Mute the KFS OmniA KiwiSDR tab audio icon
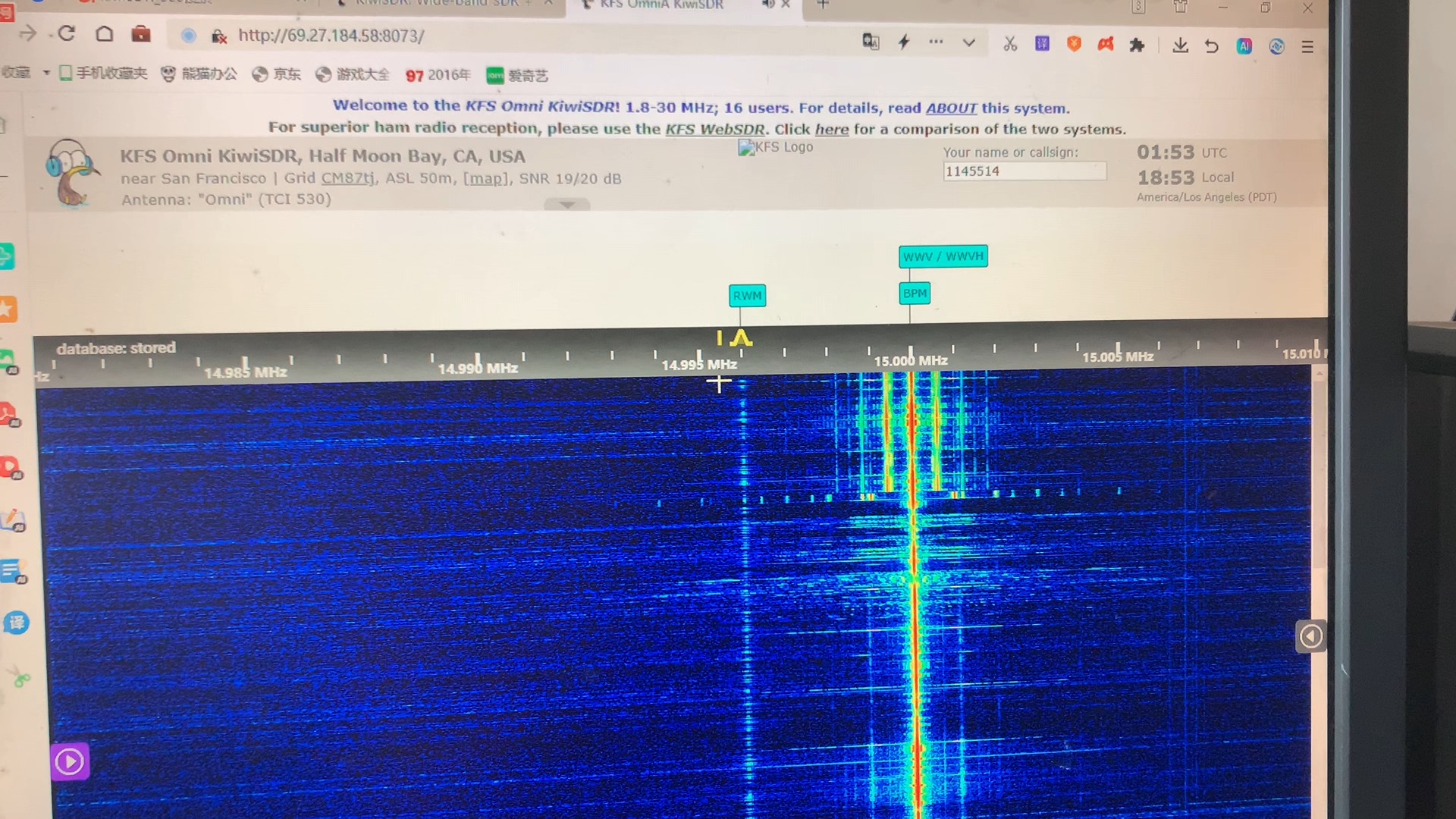Screen dimensions: 1456x819 click(767, 5)
